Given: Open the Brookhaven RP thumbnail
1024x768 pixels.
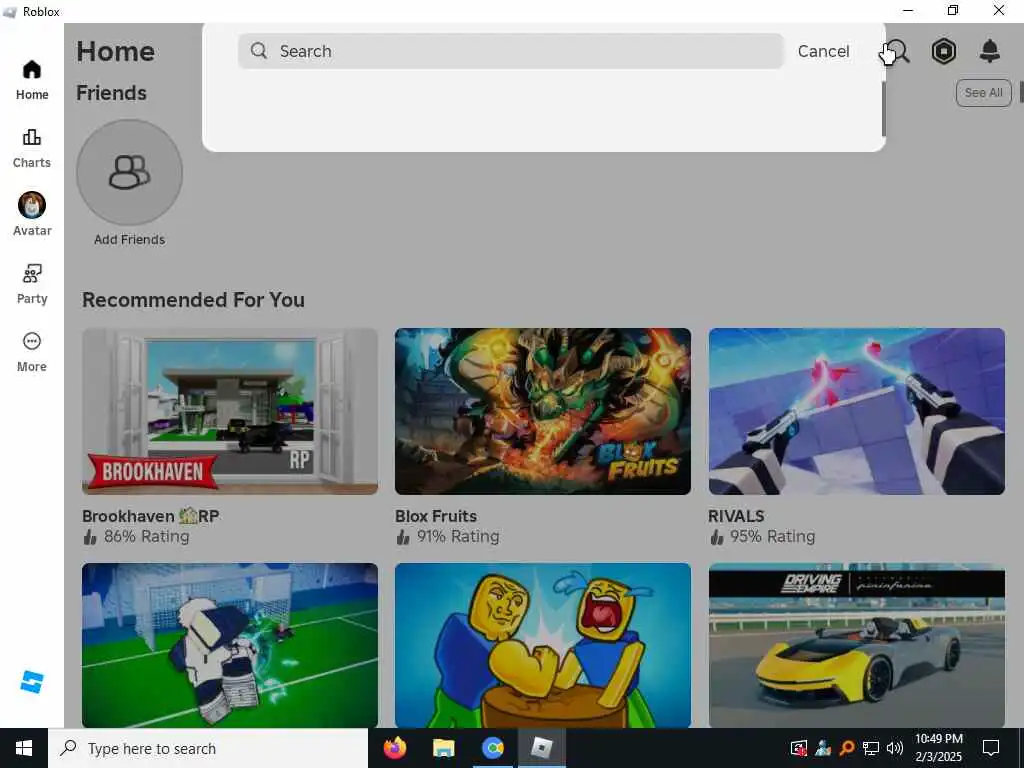Looking at the screenshot, I should [230, 411].
